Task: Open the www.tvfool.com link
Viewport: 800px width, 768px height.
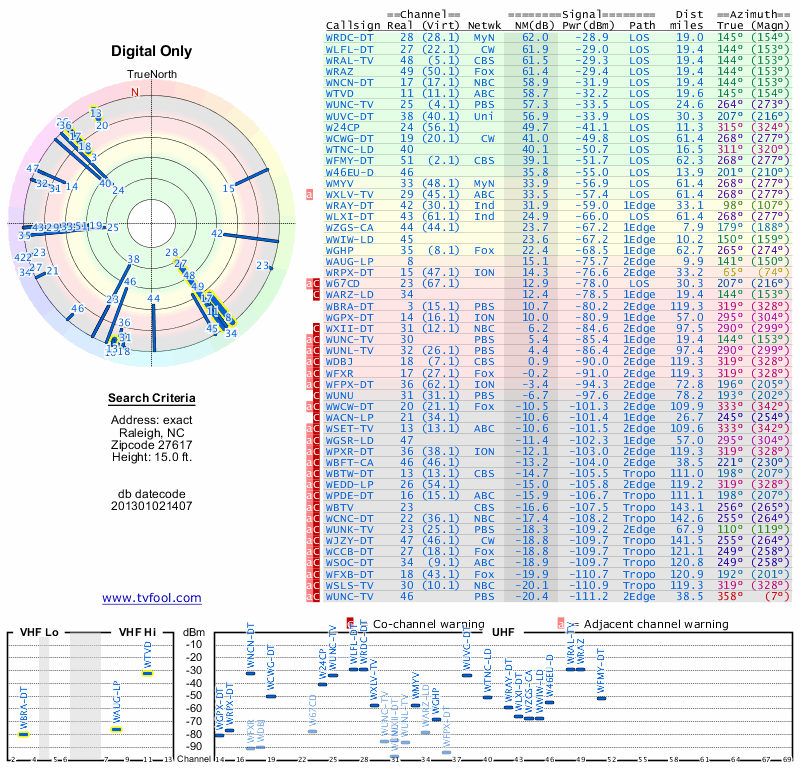Action: click(x=151, y=598)
